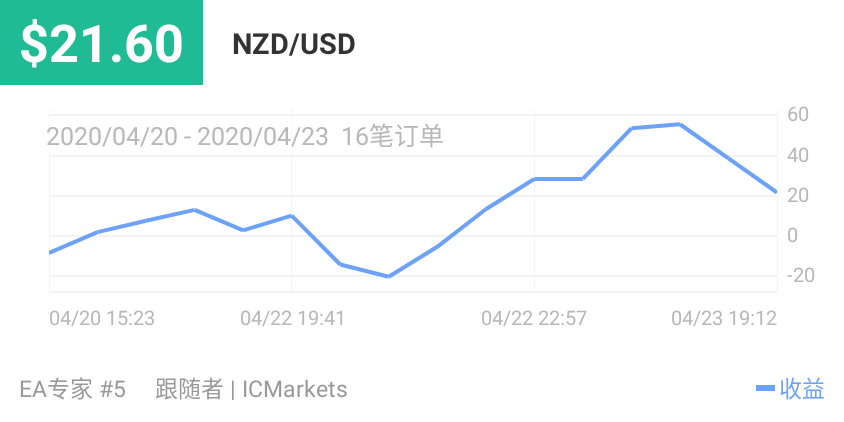Toggle the 收益 legend series
The width and height of the screenshot is (844, 422).
[802, 389]
